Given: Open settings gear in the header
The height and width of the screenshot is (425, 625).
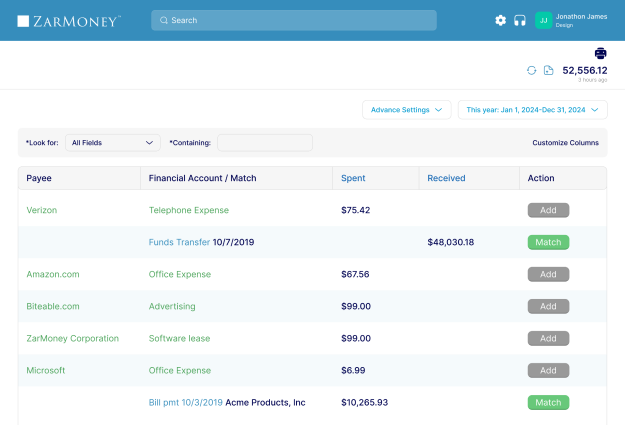Looking at the screenshot, I should tap(501, 20).
